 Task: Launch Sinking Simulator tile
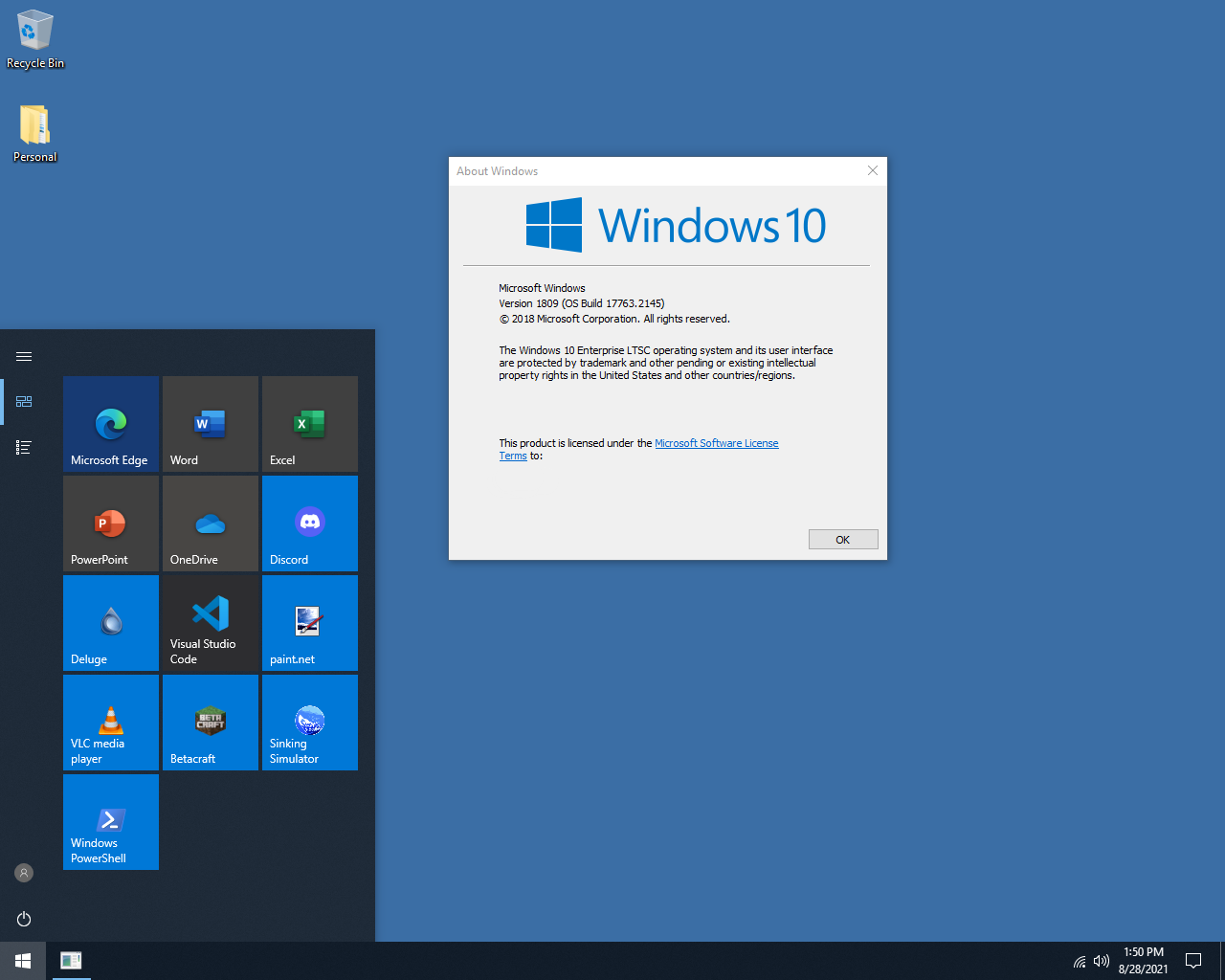coord(310,722)
